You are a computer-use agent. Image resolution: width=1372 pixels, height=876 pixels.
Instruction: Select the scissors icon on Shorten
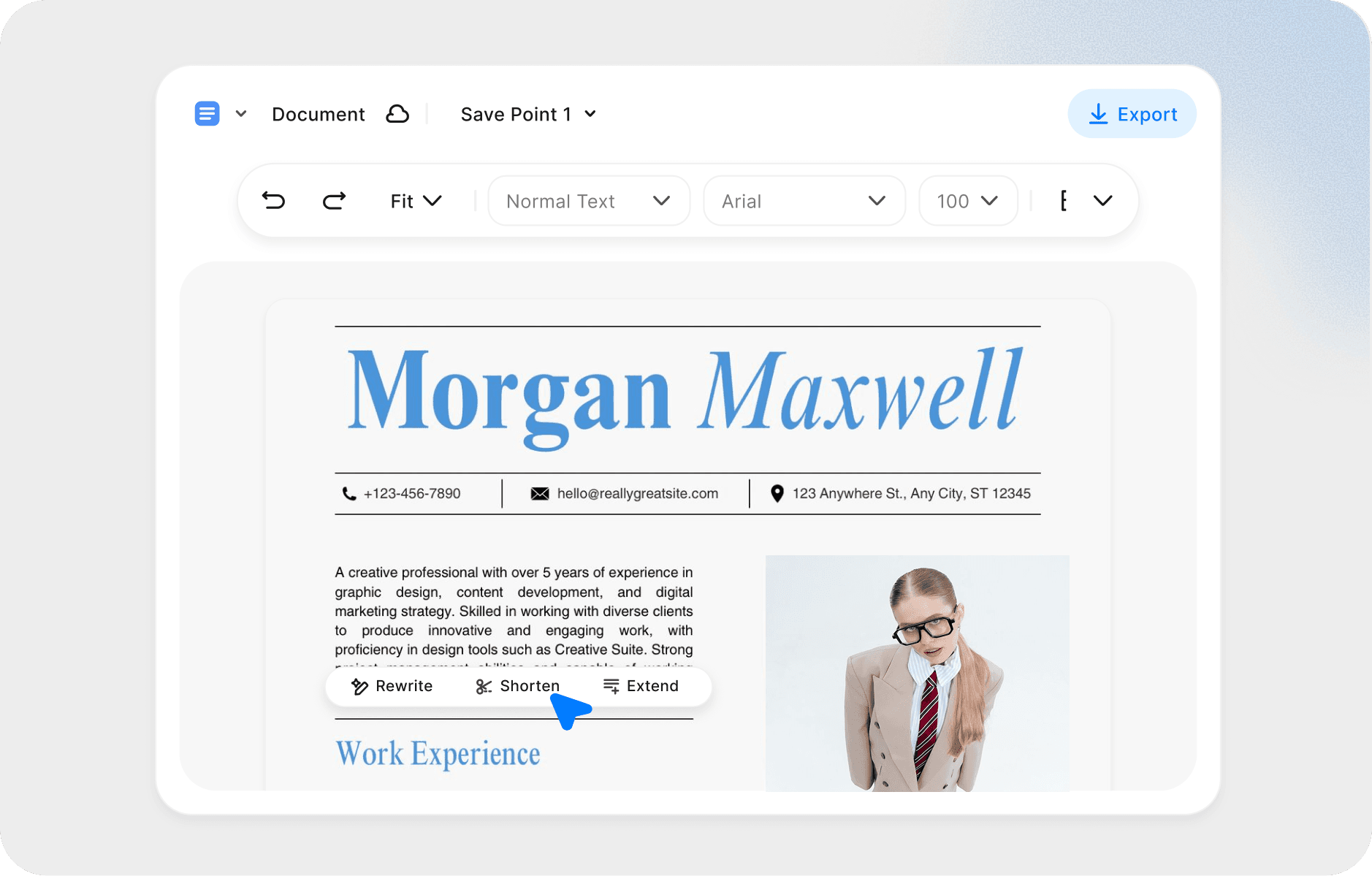pyautogui.click(x=483, y=686)
